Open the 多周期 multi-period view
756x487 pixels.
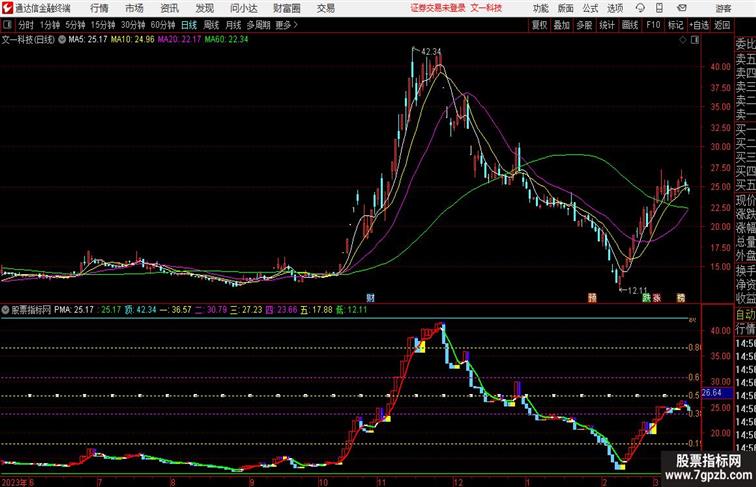[258, 25]
